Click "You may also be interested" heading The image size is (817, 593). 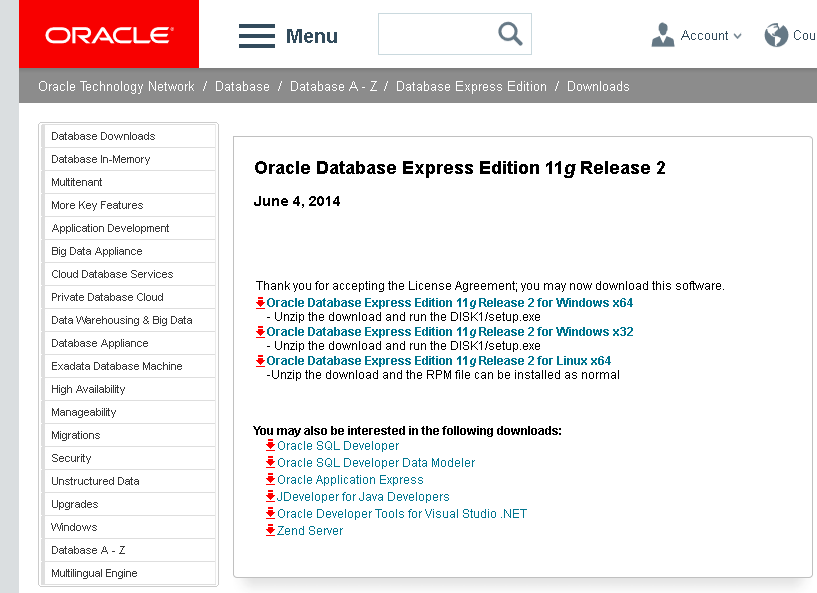click(407, 430)
